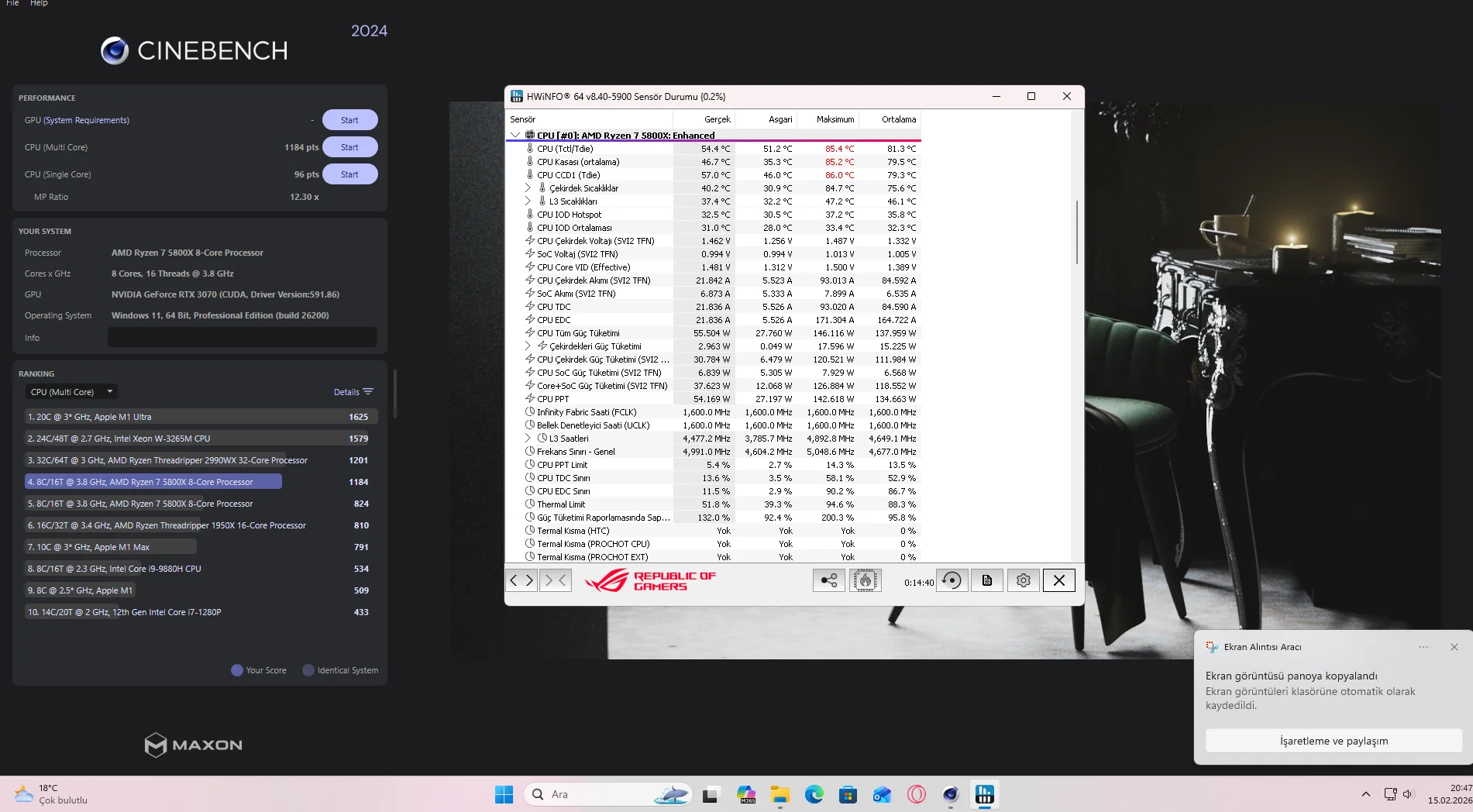Click the Info text field
This screenshot has width=1473, height=812.
tap(242, 338)
